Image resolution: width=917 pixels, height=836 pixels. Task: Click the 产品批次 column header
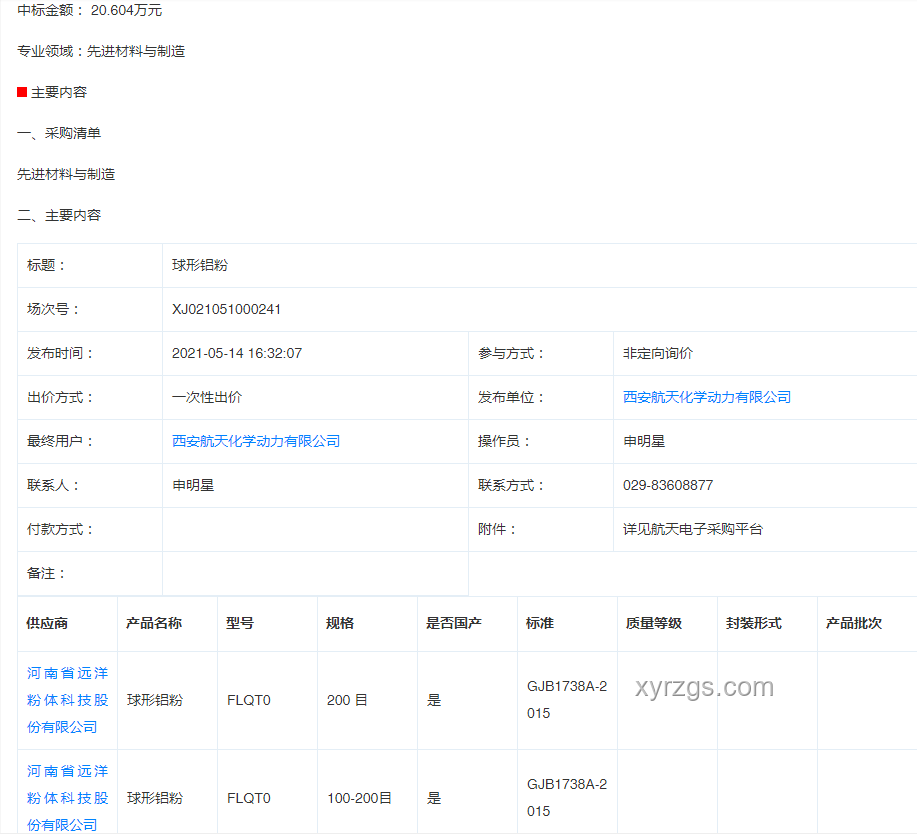[x=854, y=623]
